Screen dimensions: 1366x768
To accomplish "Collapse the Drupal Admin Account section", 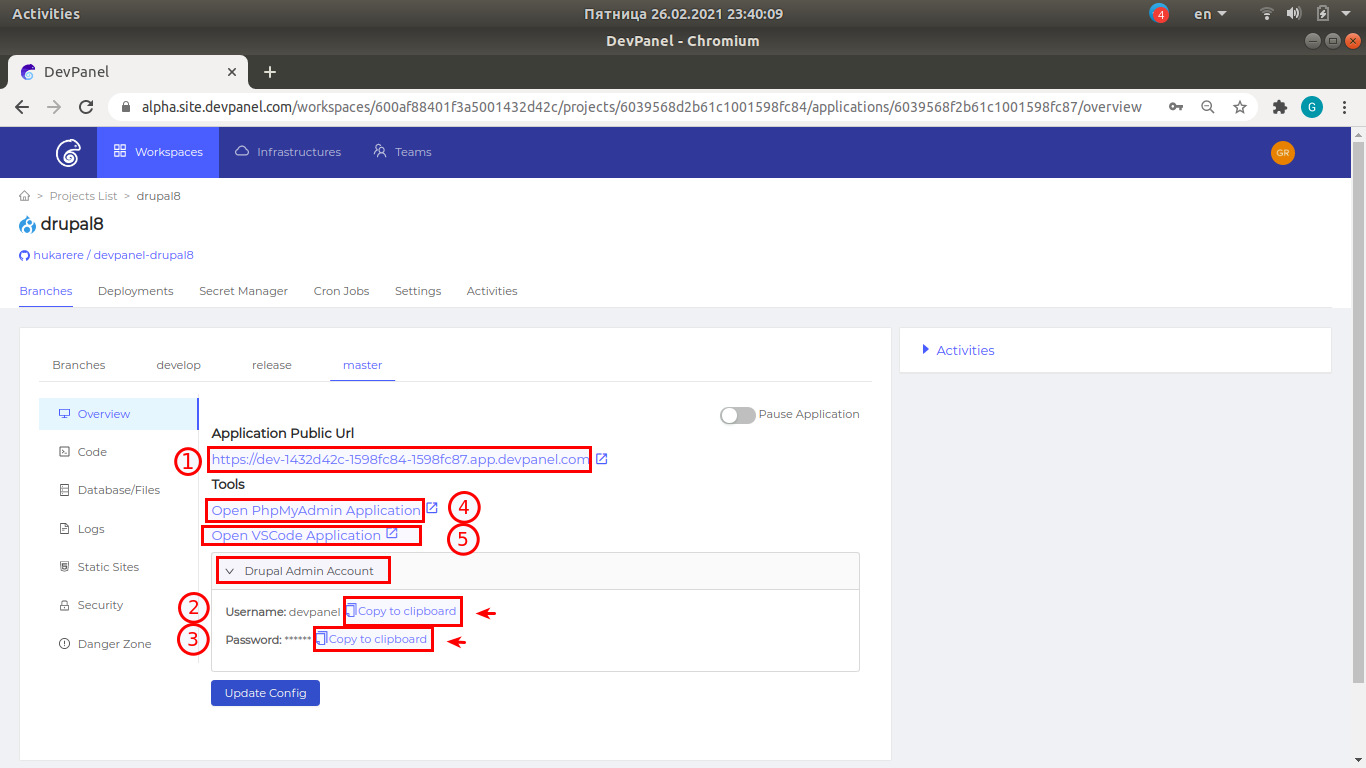I will tap(300, 571).
